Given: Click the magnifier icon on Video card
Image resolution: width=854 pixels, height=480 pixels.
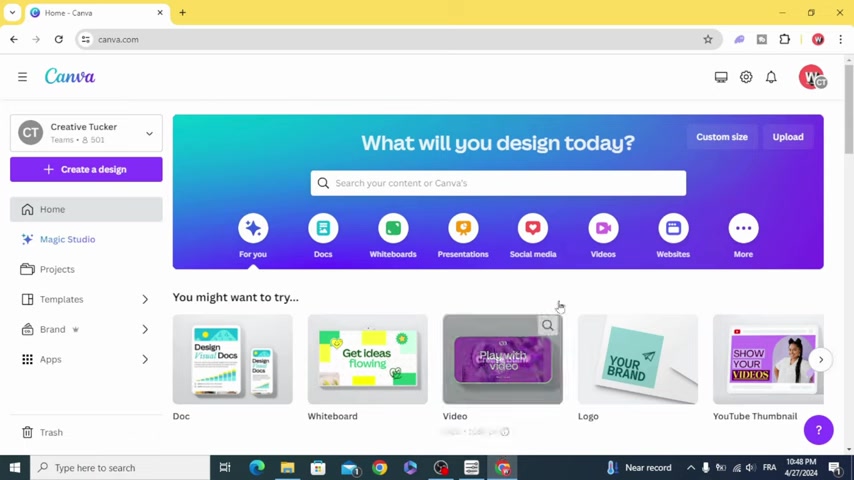Looking at the screenshot, I should click(x=547, y=325).
